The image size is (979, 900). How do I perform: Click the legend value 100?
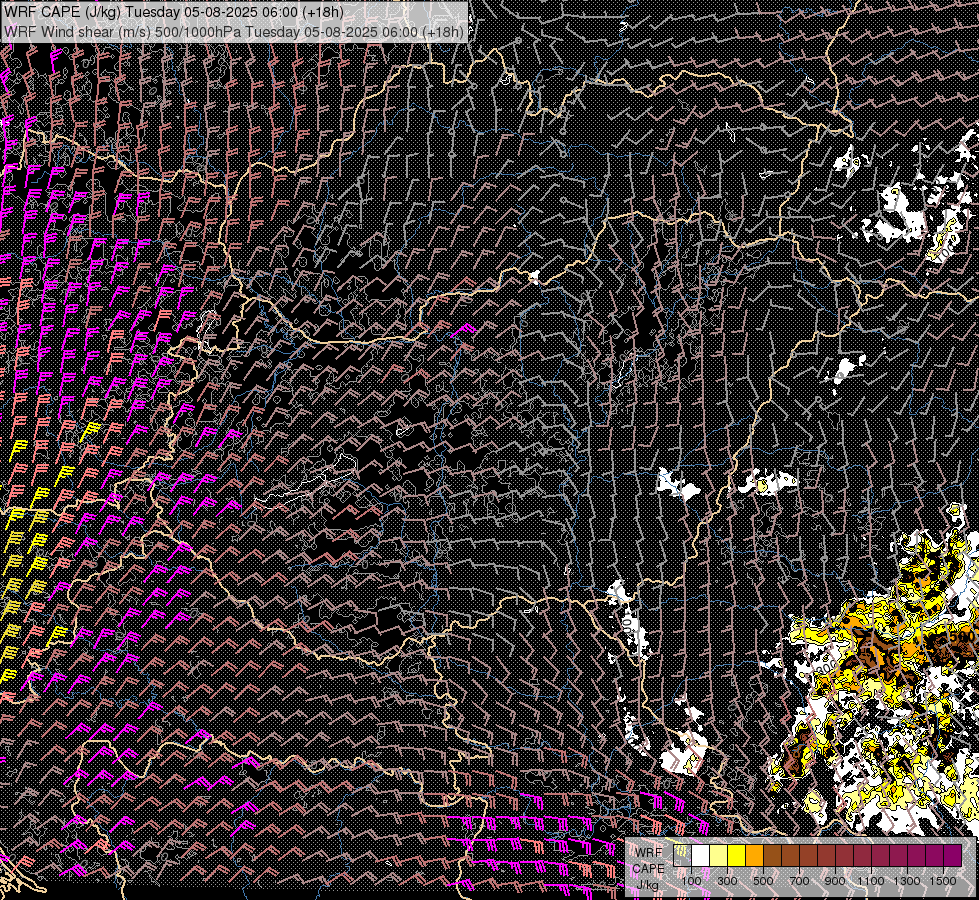click(691, 881)
